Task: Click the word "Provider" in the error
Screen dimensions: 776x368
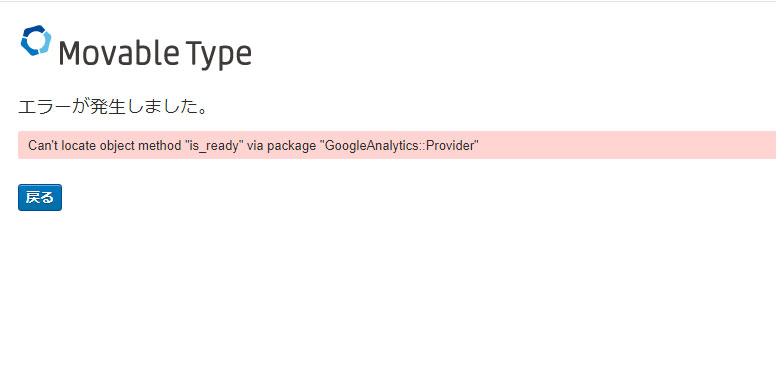Action: point(449,146)
